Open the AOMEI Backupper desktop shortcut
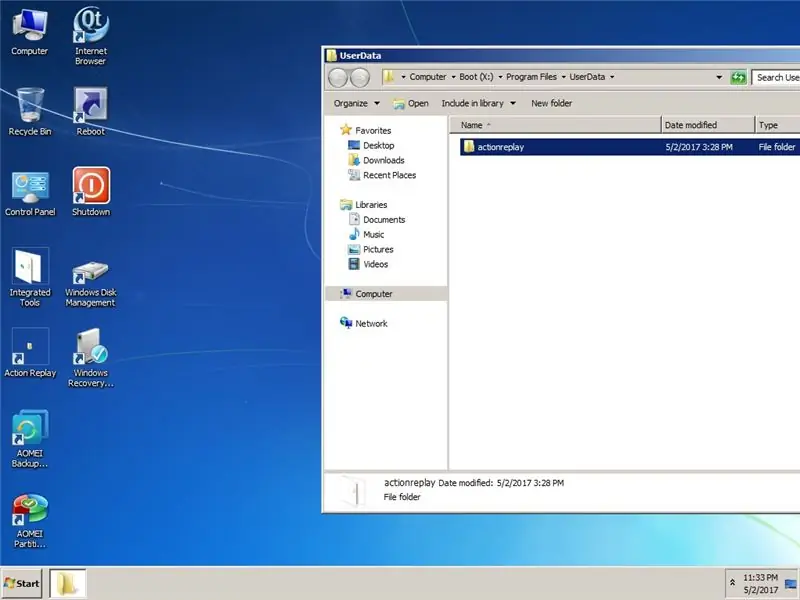The height and width of the screenshot is (600, 800). click(x=30, y=439)
